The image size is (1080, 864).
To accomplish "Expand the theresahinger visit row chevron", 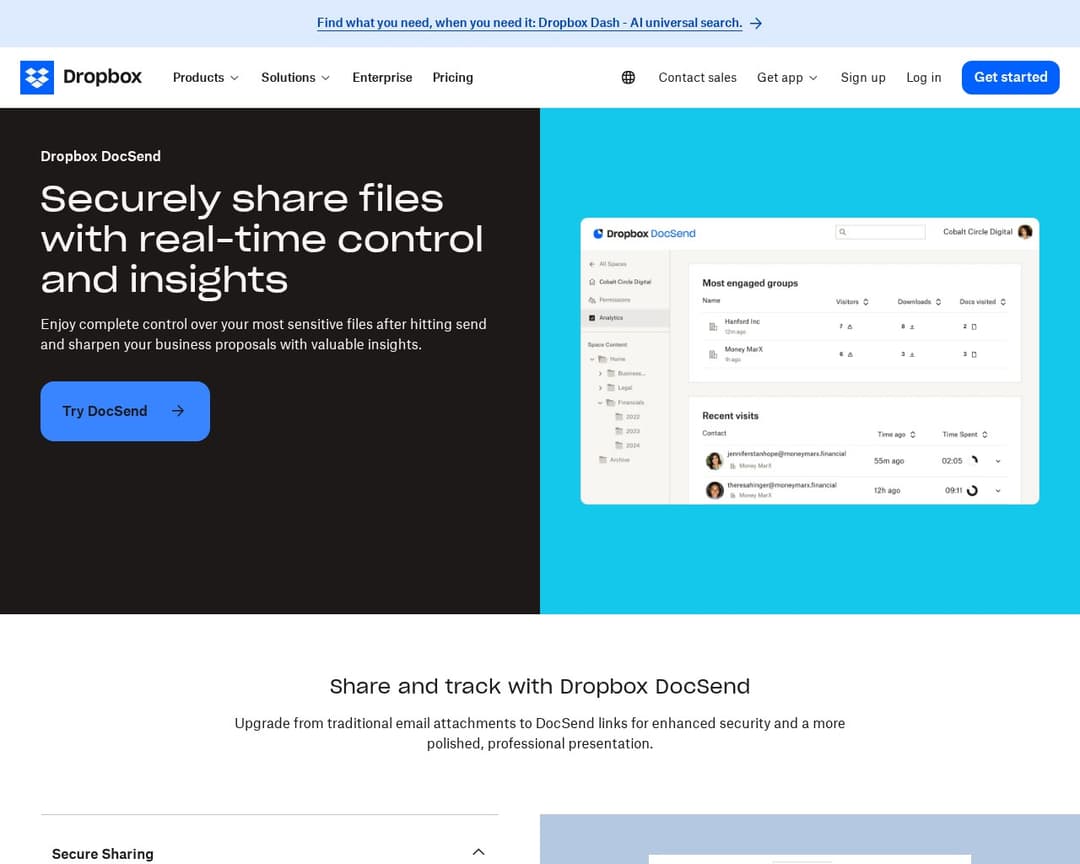I will point(998,491).
